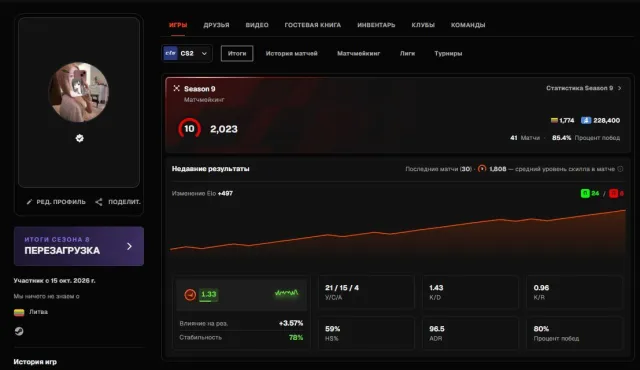
Task: Click the 21 / 15 / 4 У/С/А stat card
Action: [366, 292]
